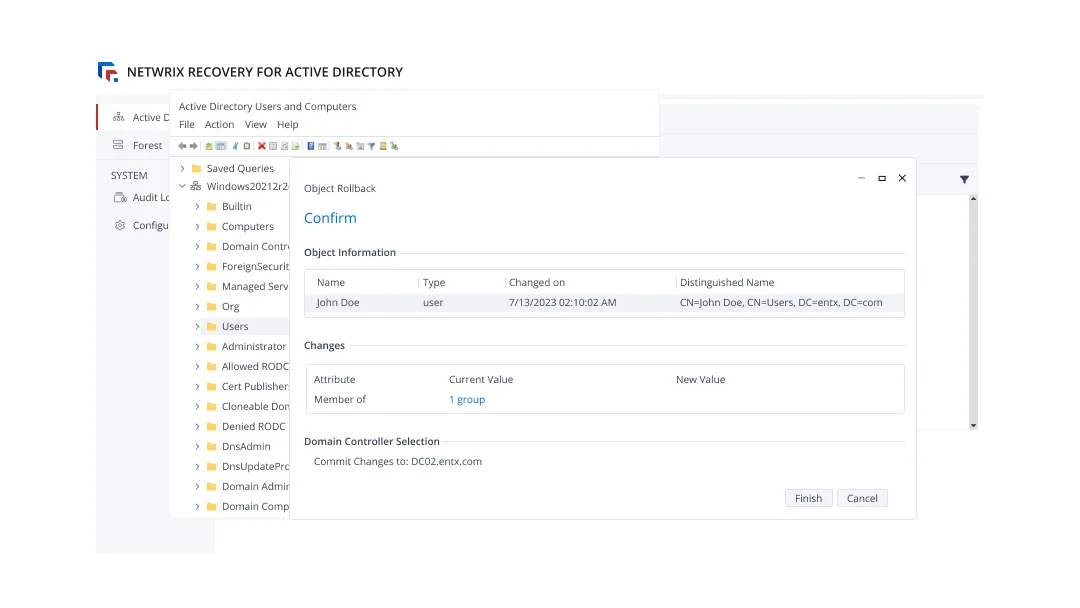
Task: Expand the ForeignSecurity folder chevron
Action: (197, 266)
